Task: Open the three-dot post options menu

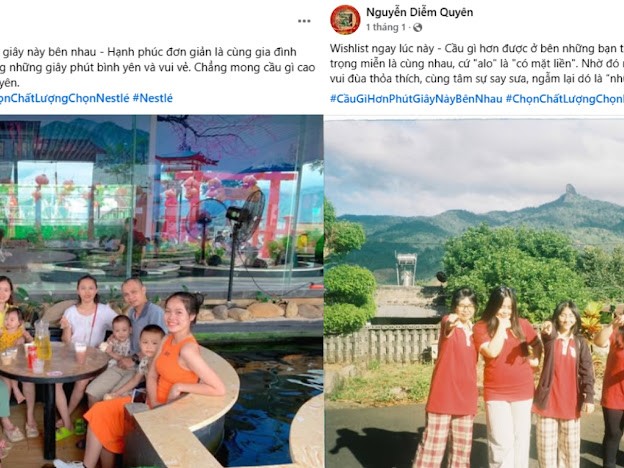Action: click(x=304, y=21)
